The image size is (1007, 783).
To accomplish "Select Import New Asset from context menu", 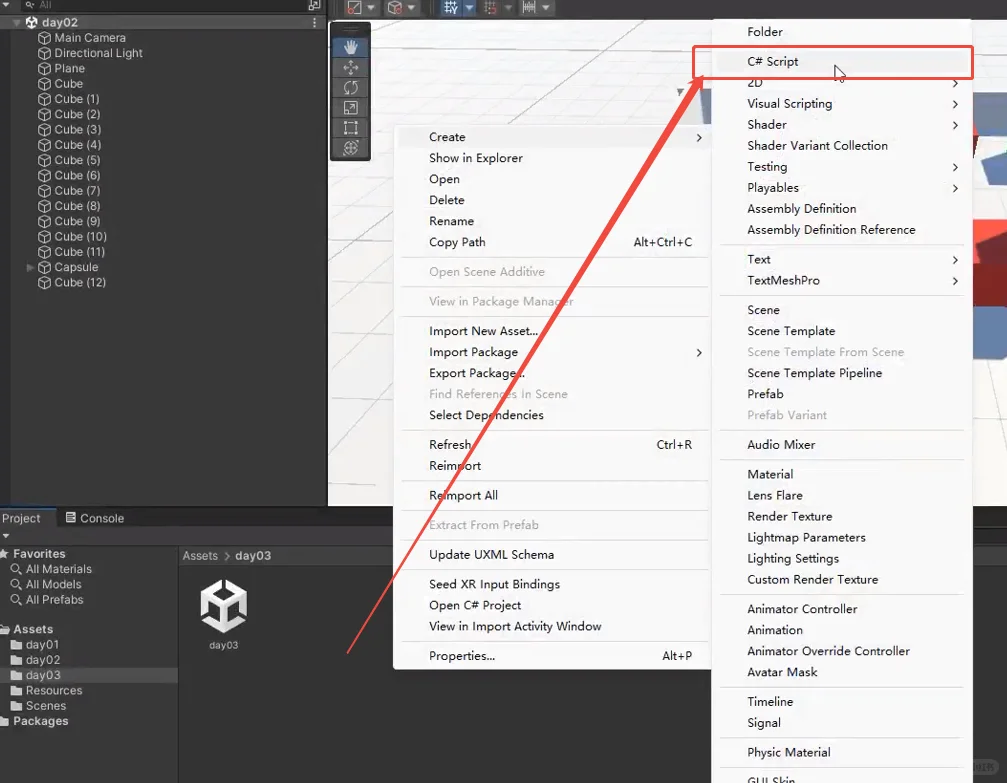I will coord(552,331).
